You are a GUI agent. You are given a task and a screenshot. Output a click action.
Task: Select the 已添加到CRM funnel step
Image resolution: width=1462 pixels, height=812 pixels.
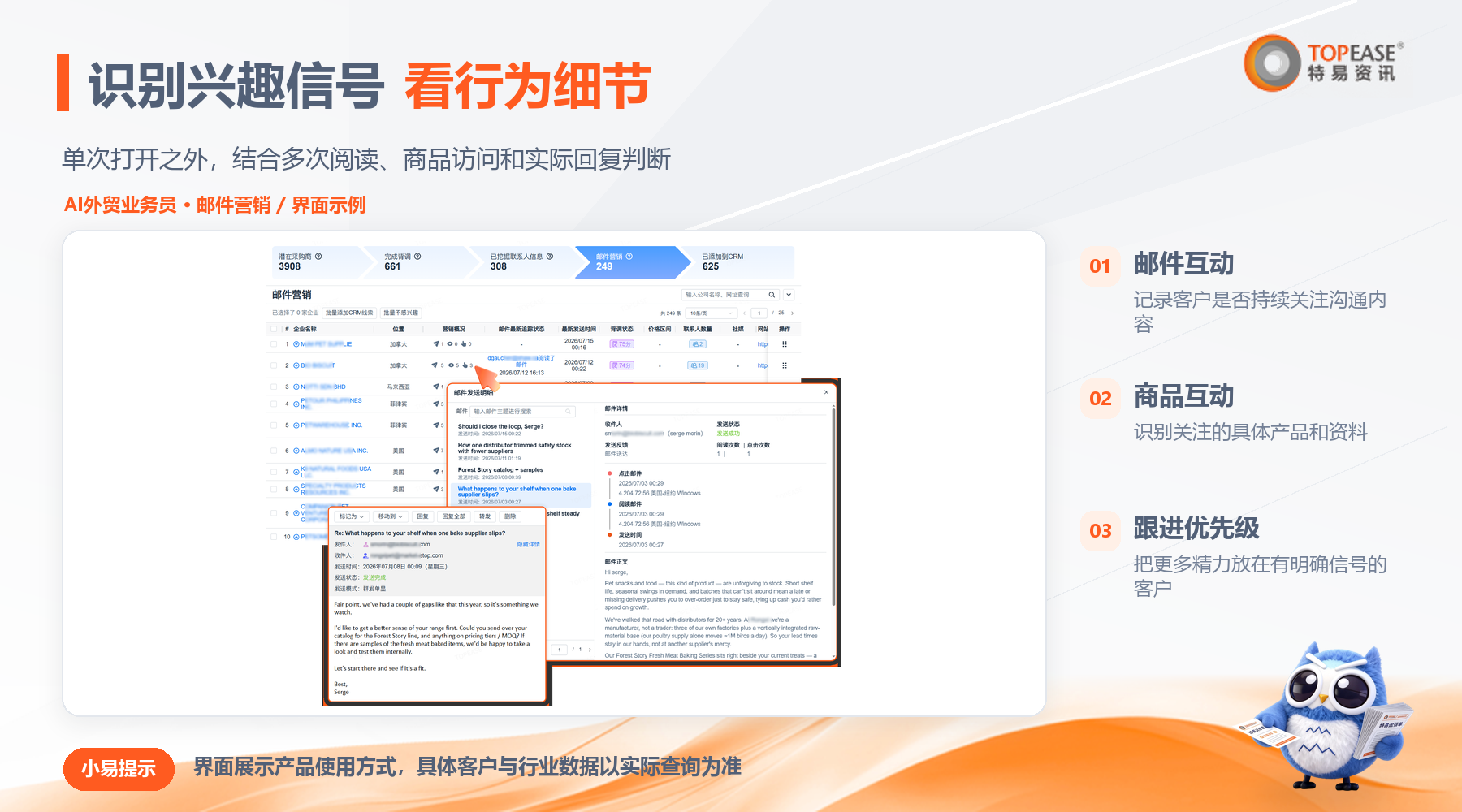[737, 261]
